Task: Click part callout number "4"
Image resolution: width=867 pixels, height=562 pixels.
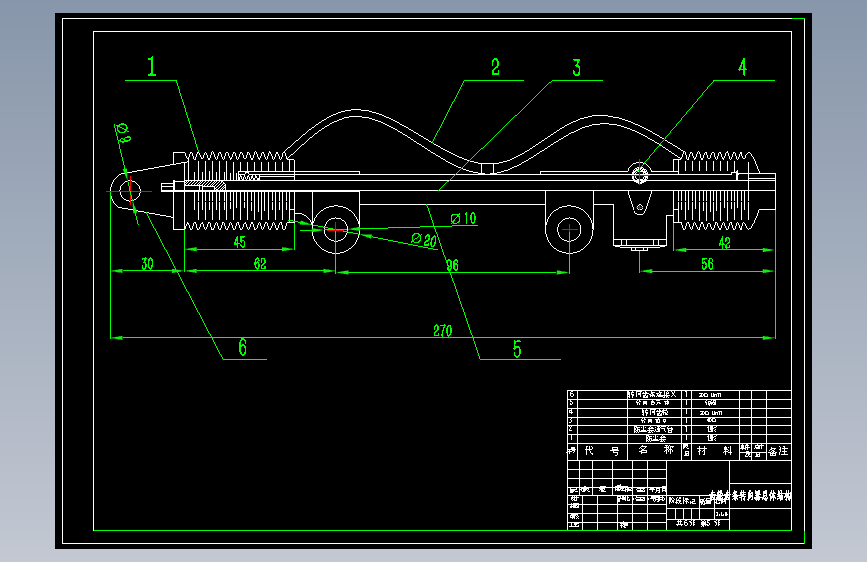Action: [743, 67]
